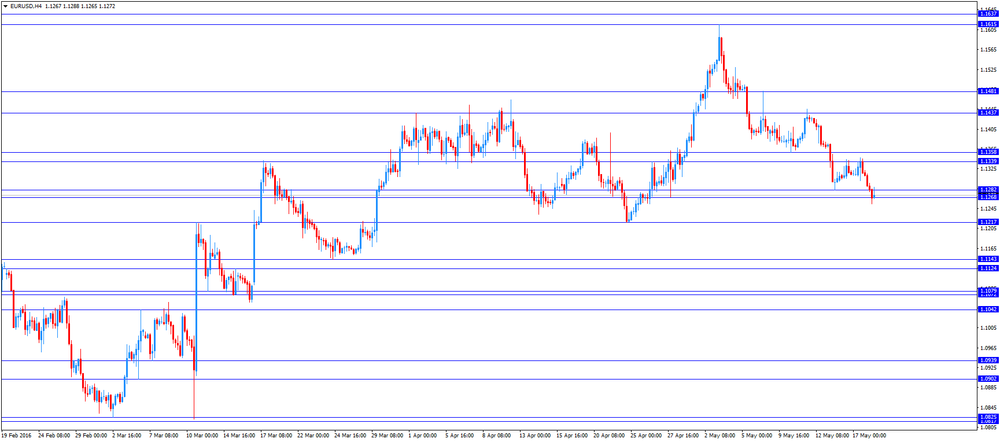Screen dimensions: 1000x442
Task: Click the 17 May 00:00 time label
Action: [x=869, y=436]
